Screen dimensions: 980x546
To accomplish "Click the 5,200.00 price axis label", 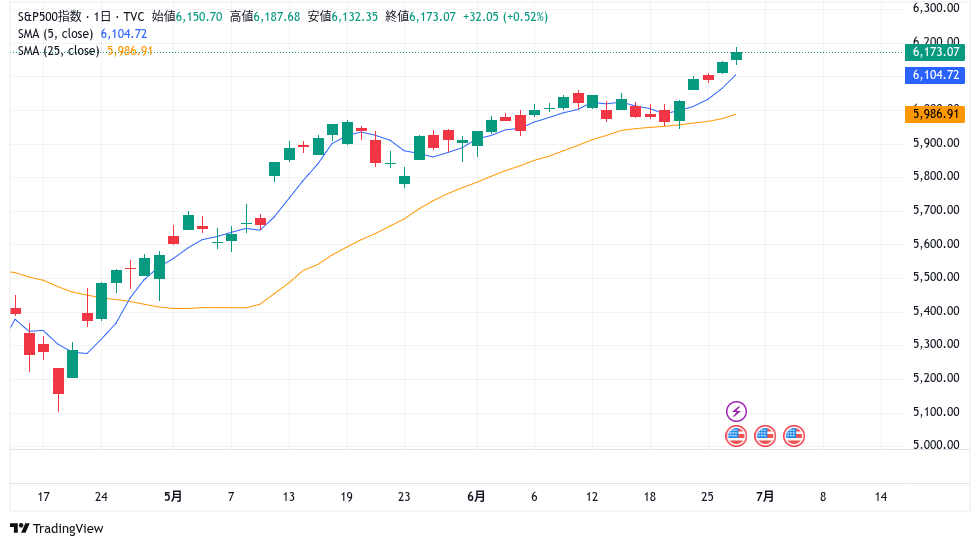I will 936,378.
